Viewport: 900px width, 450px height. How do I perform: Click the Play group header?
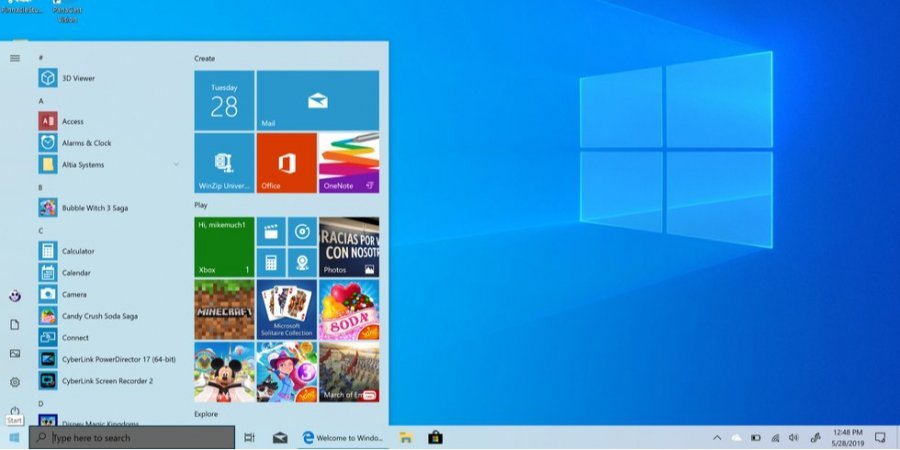200,205
